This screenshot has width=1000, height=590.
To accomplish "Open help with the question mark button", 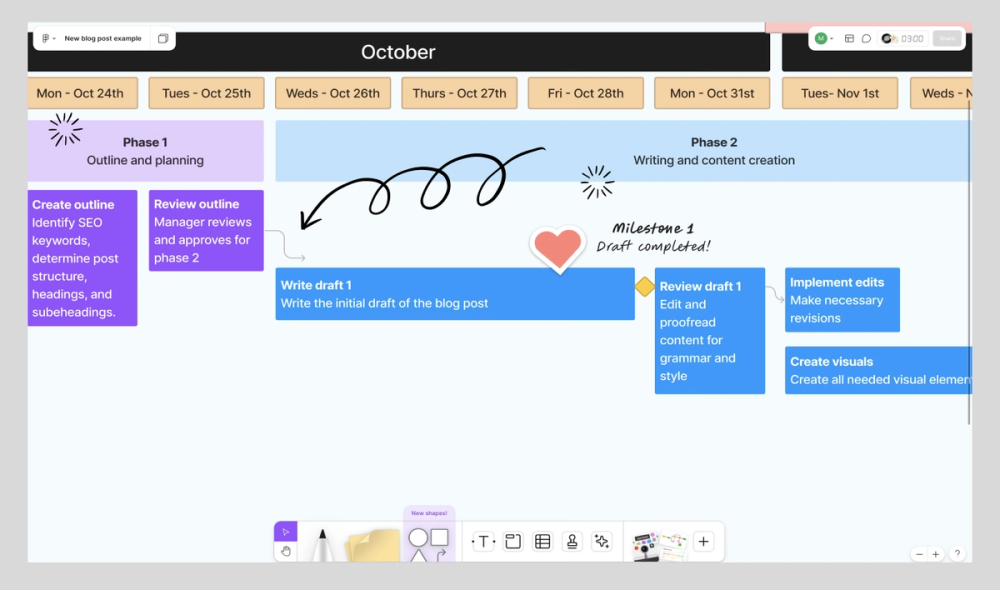I will click(x=957, y=553).
